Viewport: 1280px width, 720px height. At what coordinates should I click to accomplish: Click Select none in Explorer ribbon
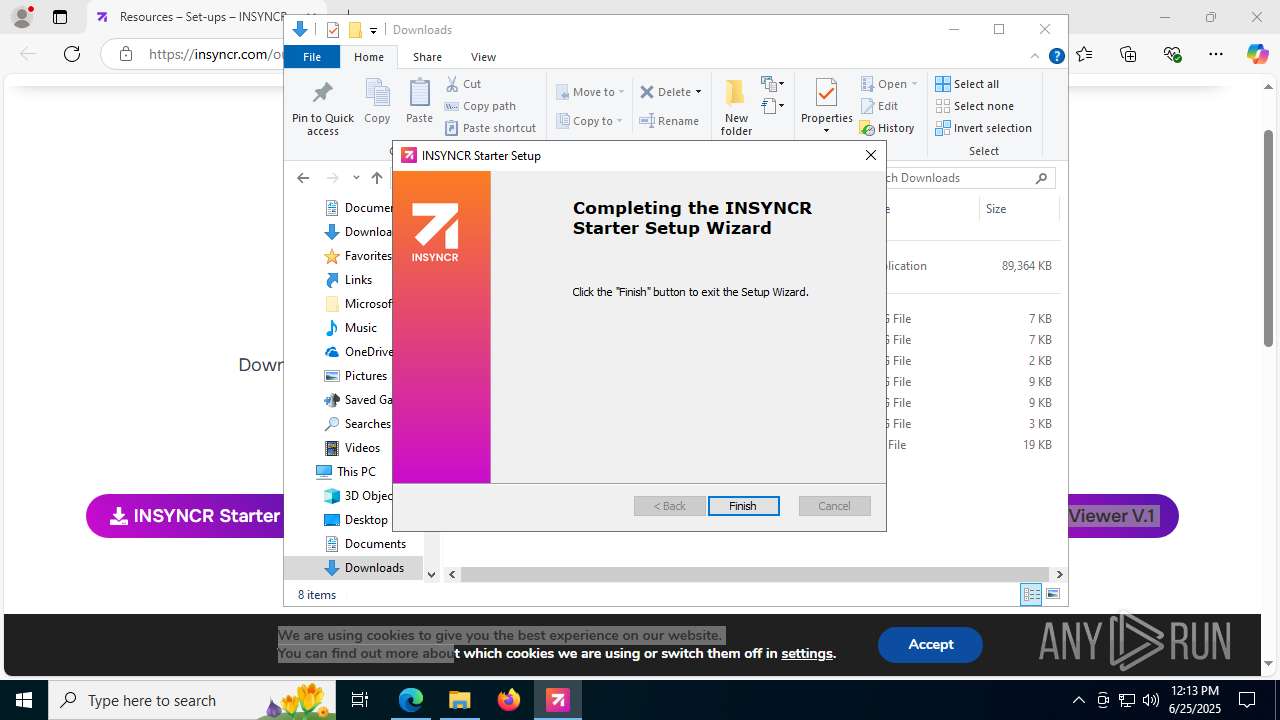point(974,106)
